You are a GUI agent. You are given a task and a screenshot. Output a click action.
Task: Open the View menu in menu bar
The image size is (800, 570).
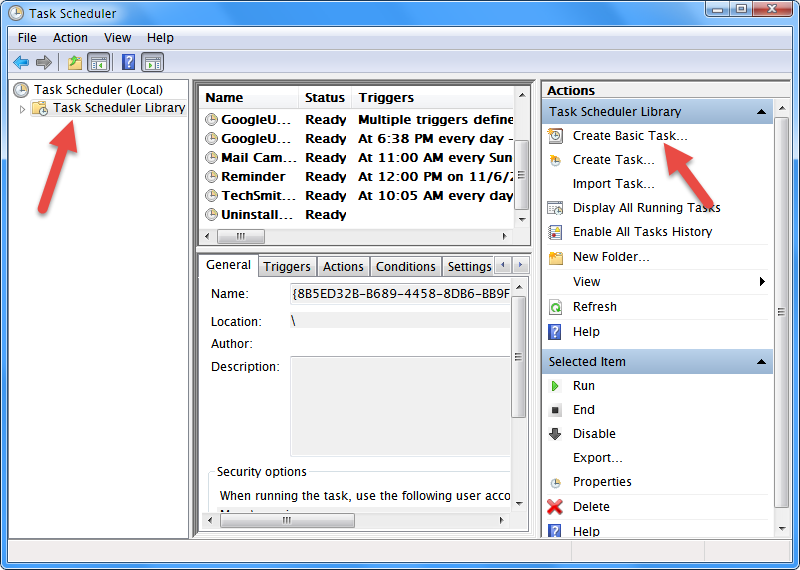point(117,38)
